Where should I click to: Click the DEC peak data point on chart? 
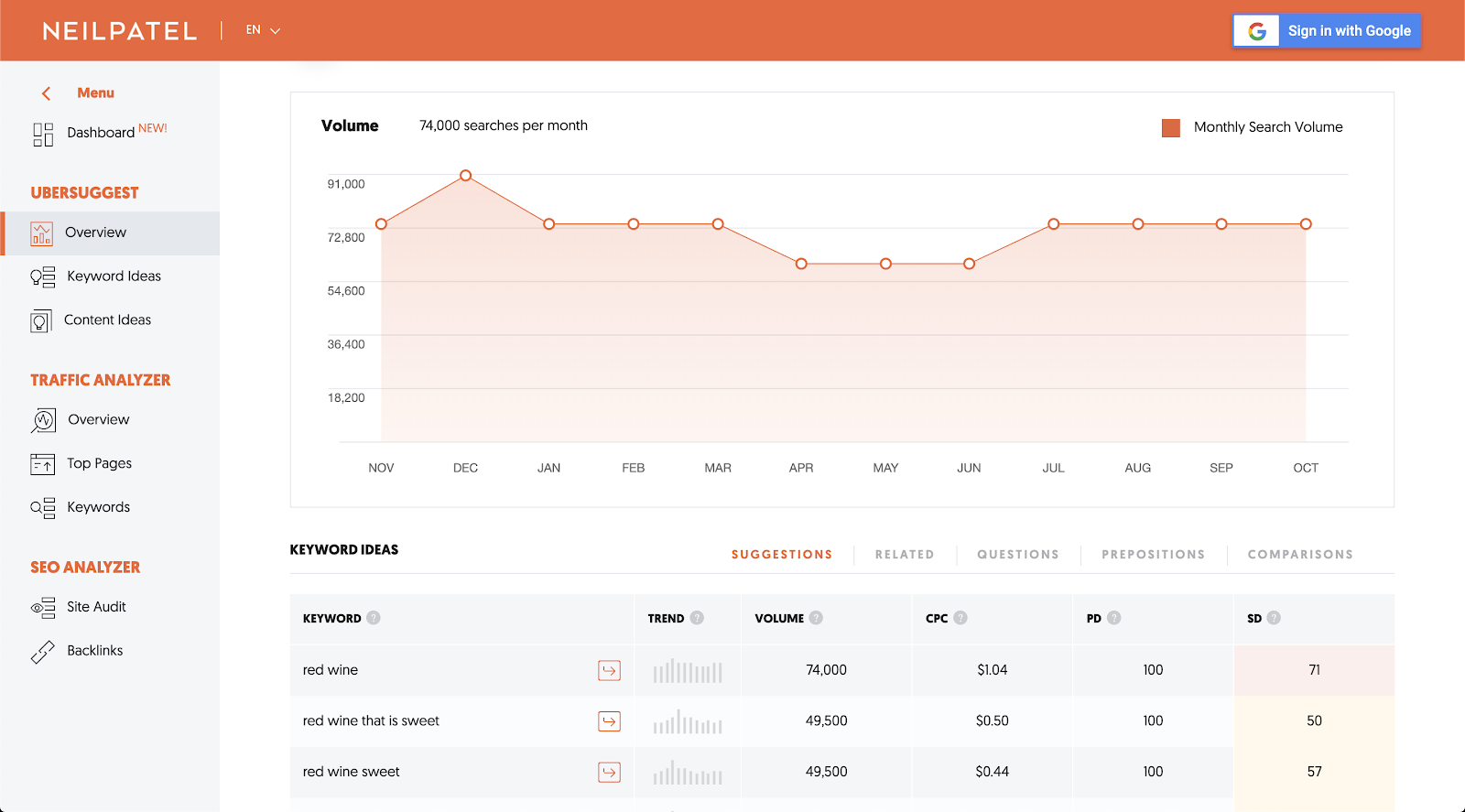465,175
